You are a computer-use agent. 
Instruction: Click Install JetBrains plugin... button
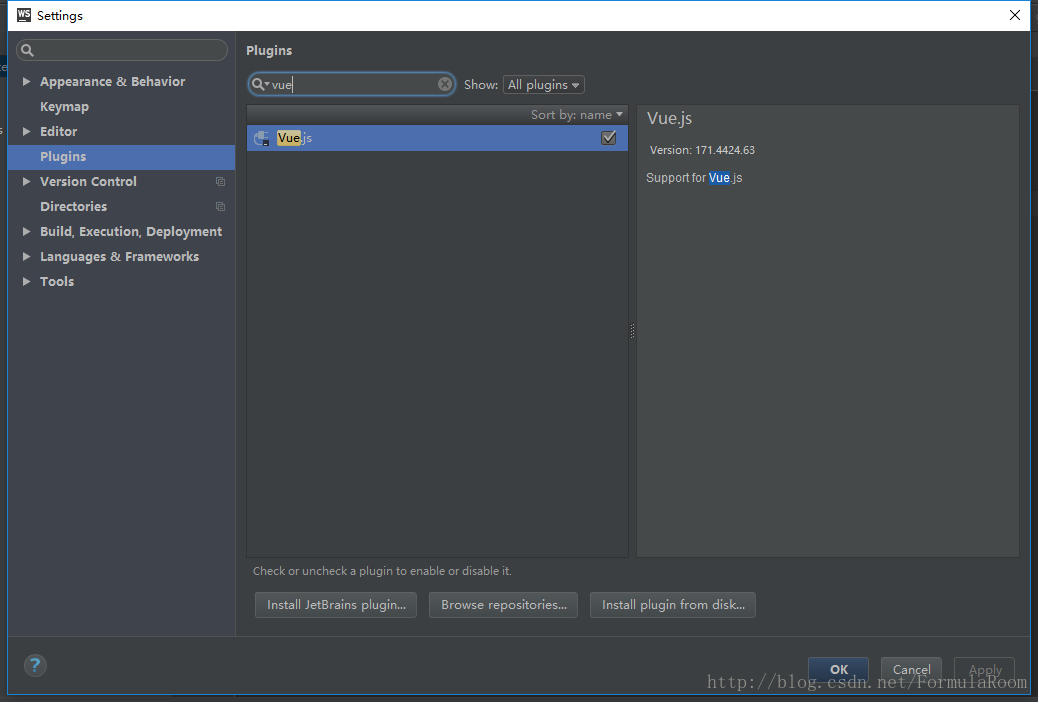(336, 605)
